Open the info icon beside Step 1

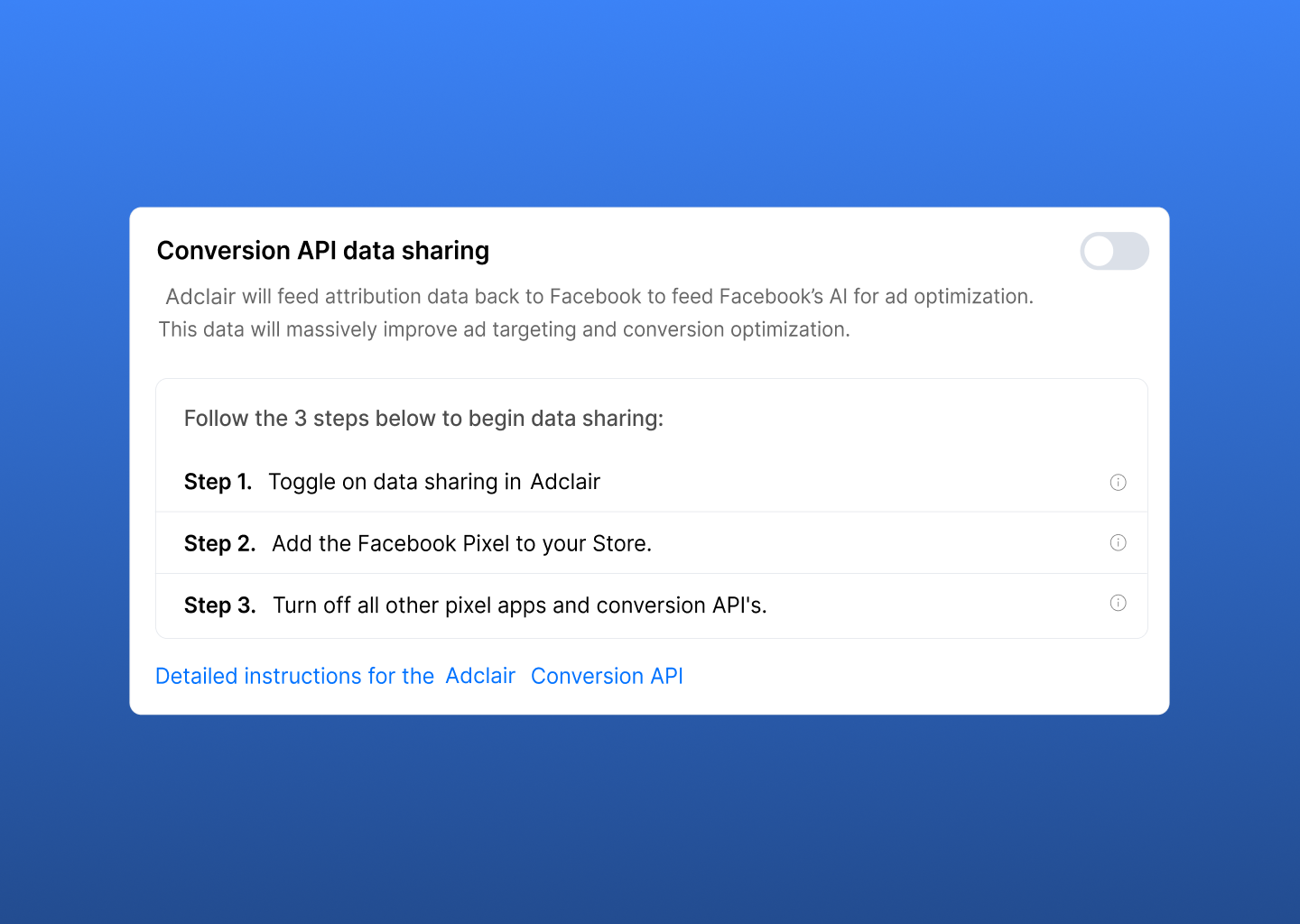pyautogui.click(x=1118, y=482)
